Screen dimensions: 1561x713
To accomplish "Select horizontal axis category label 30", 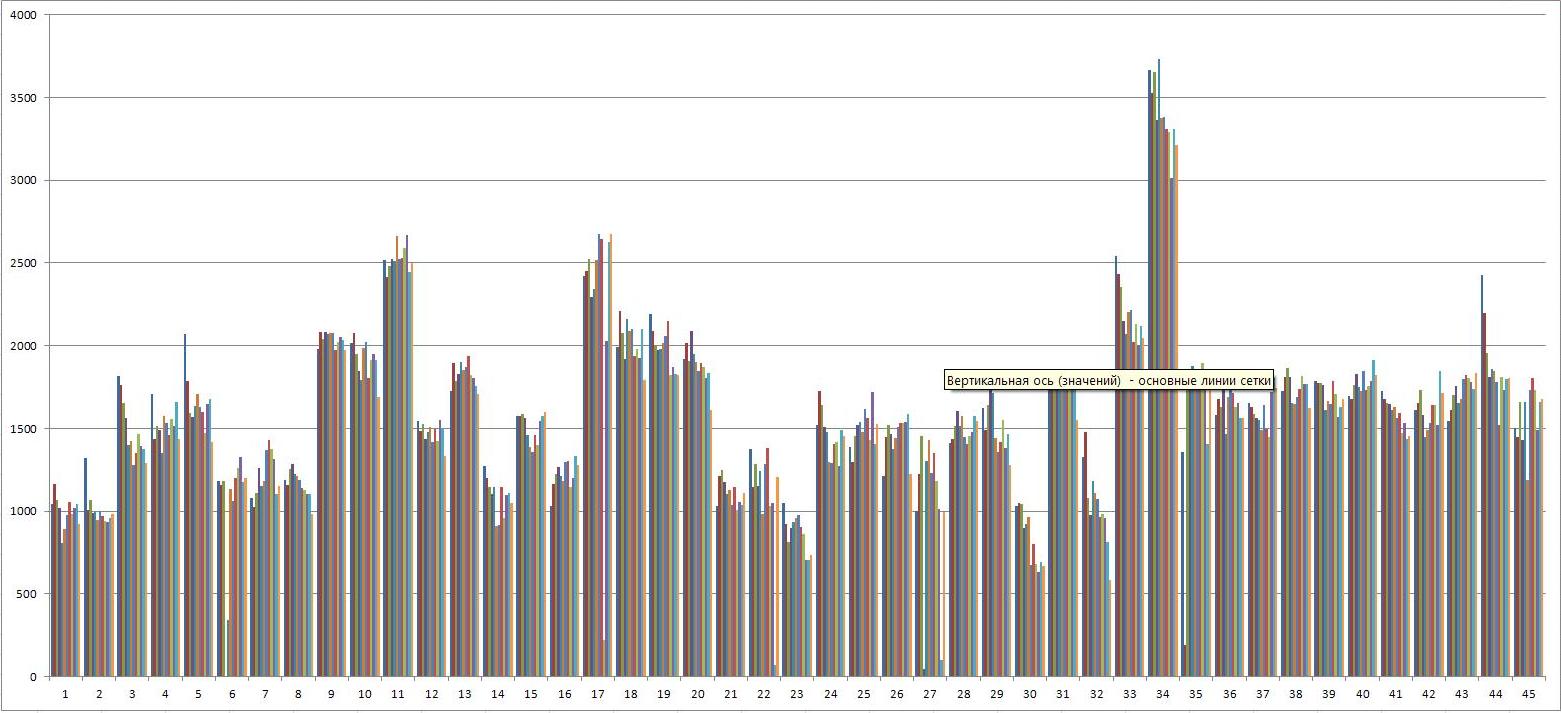I will click(x=1030, y=694).
